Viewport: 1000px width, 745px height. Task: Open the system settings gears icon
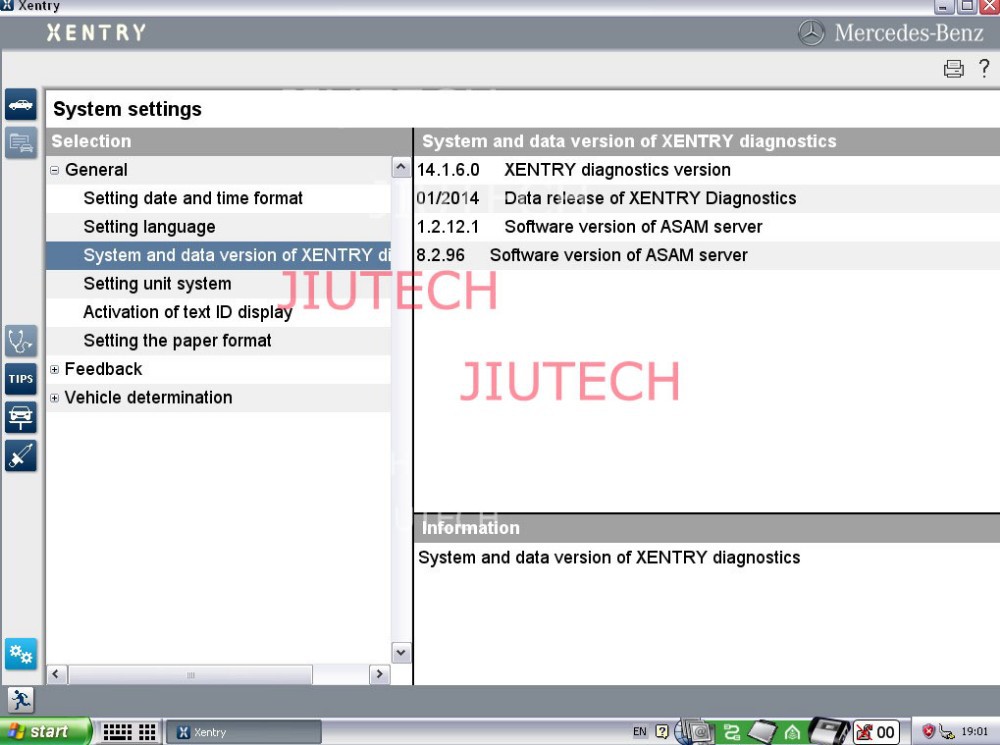click(x=21, y=655)
